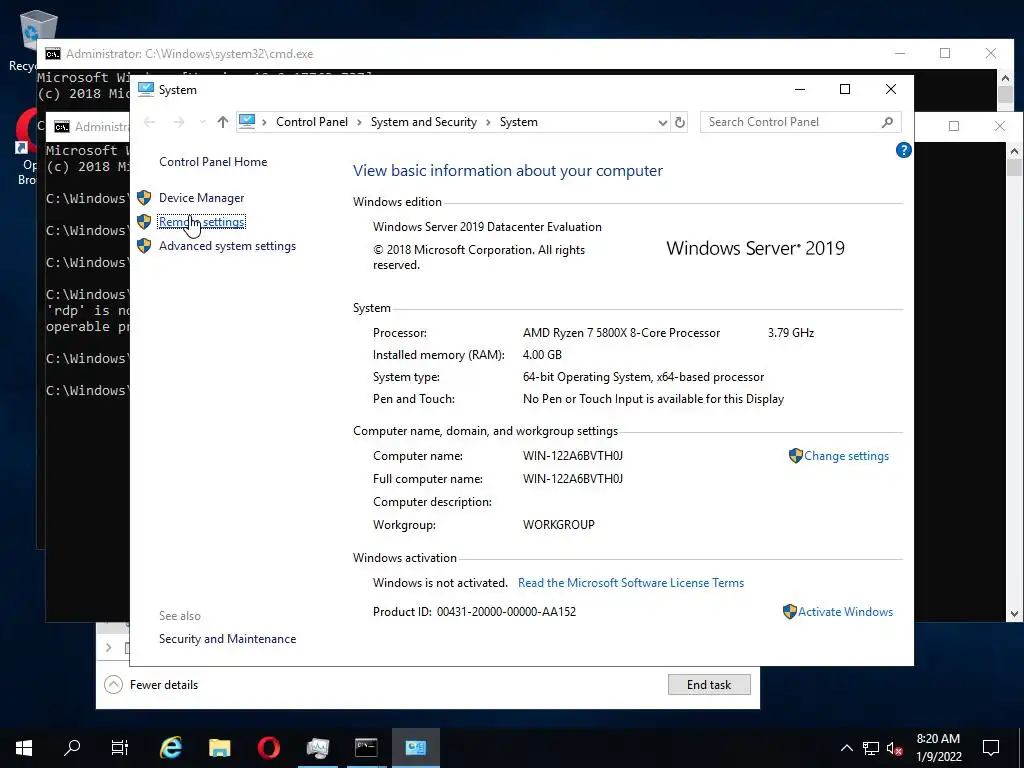The height and width of the screenshot is (768, 1024).
Task: Click the System Control Panel taskbar button
Action: pos(415,748)
